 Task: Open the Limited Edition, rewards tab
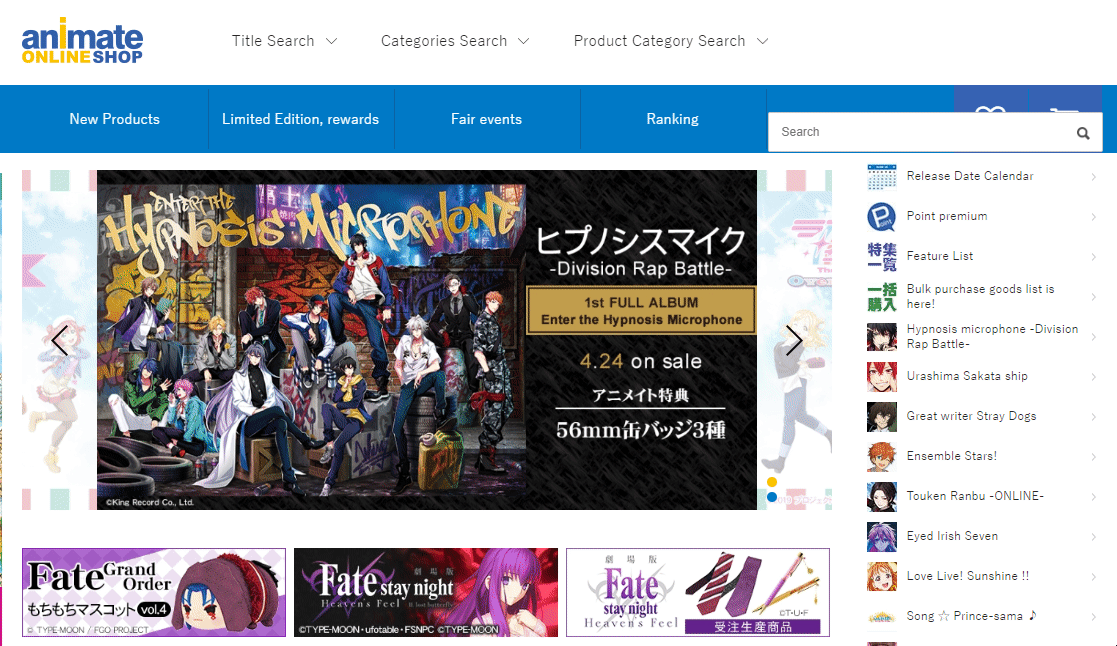click(x=301, y=119)
